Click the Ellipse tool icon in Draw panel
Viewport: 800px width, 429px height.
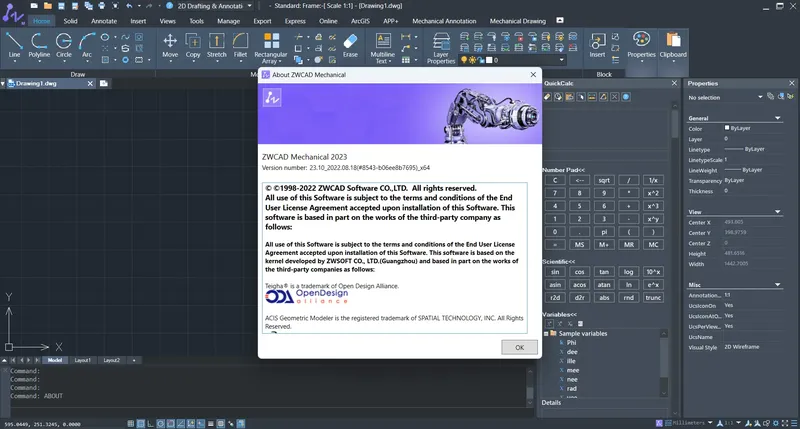(x=105, y=37)
